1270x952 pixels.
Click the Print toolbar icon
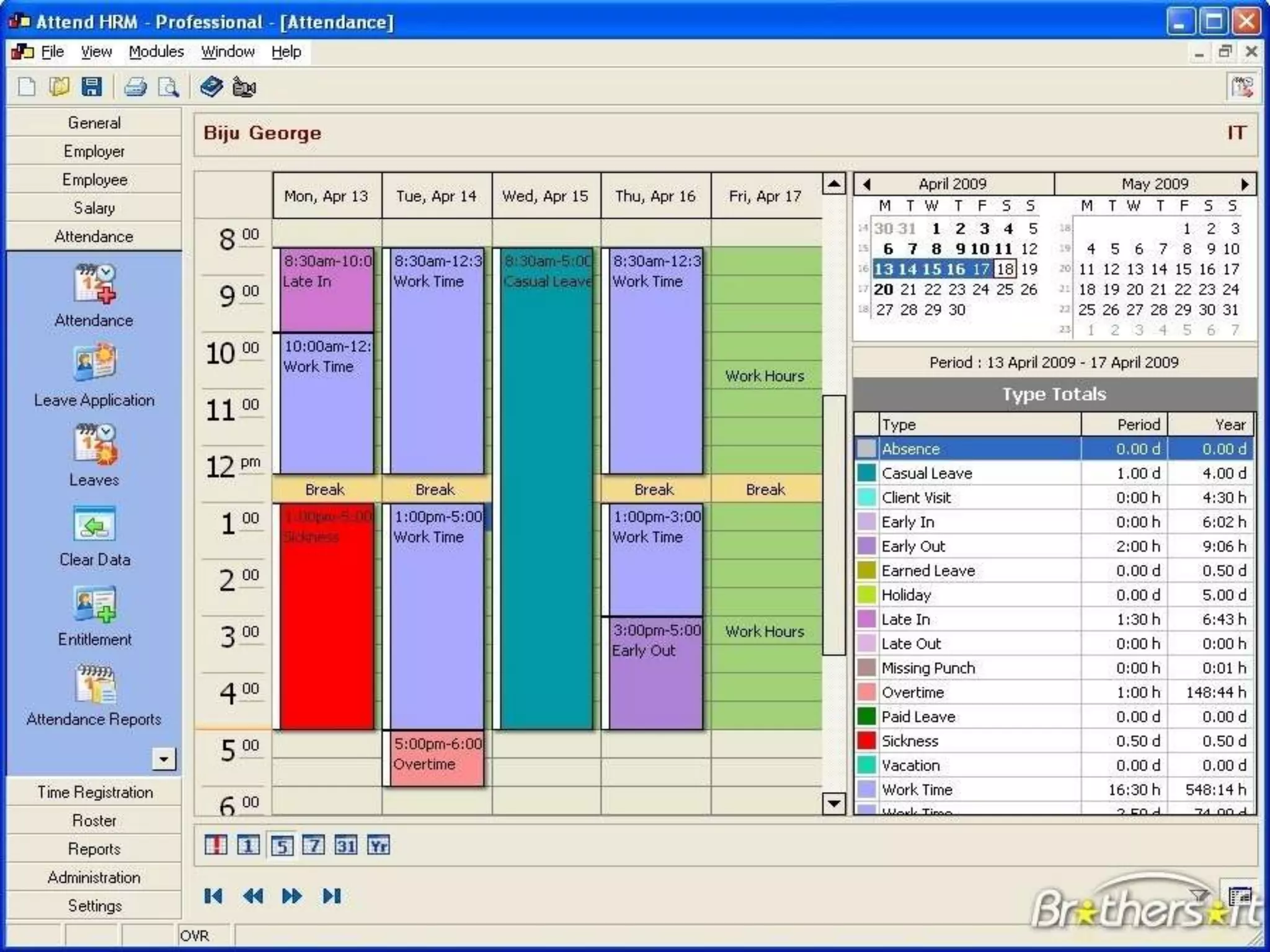[x=136, y=87]
